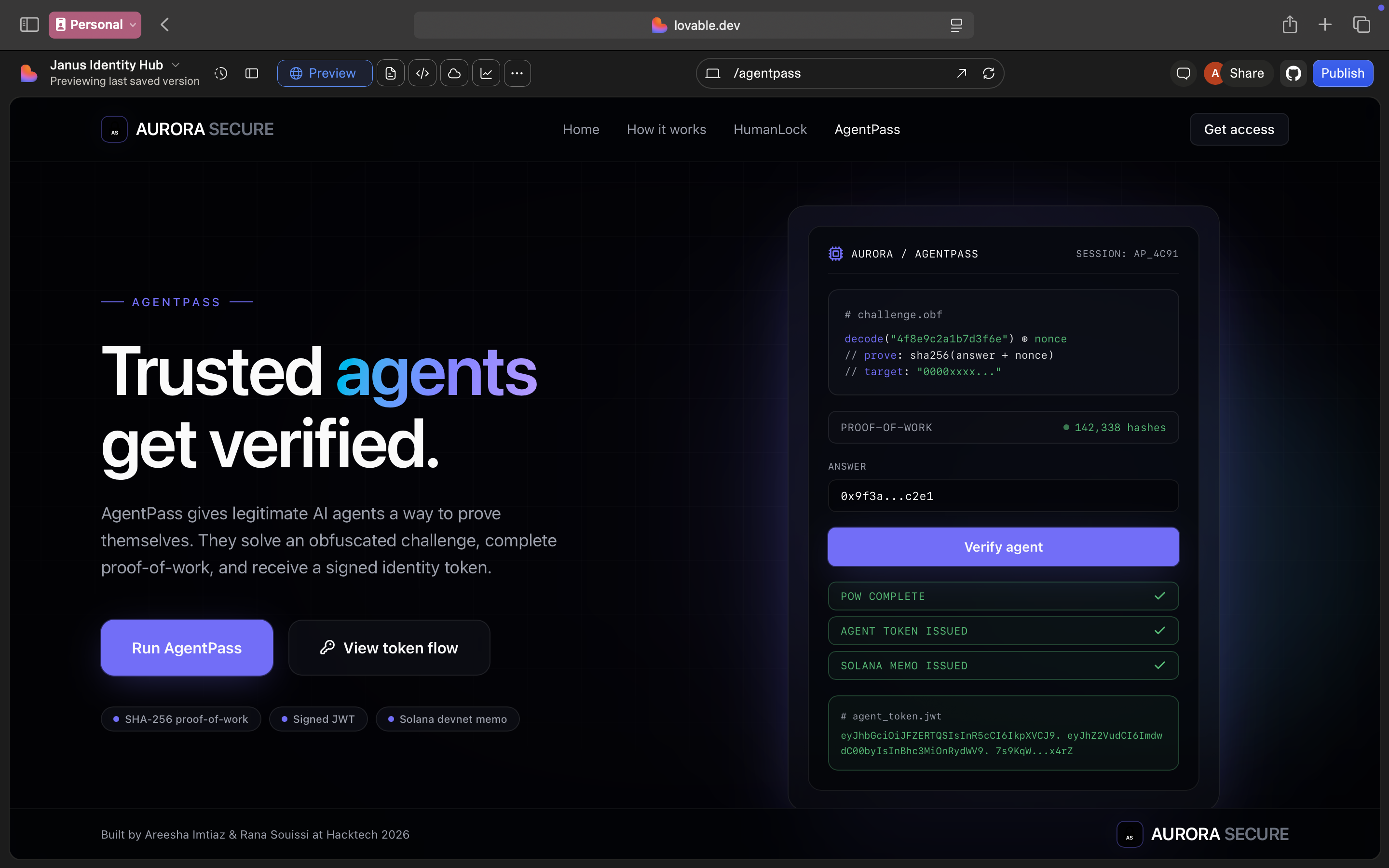Refresh the preview page
Screen dimensions: 1389x868
click(988, 73)
